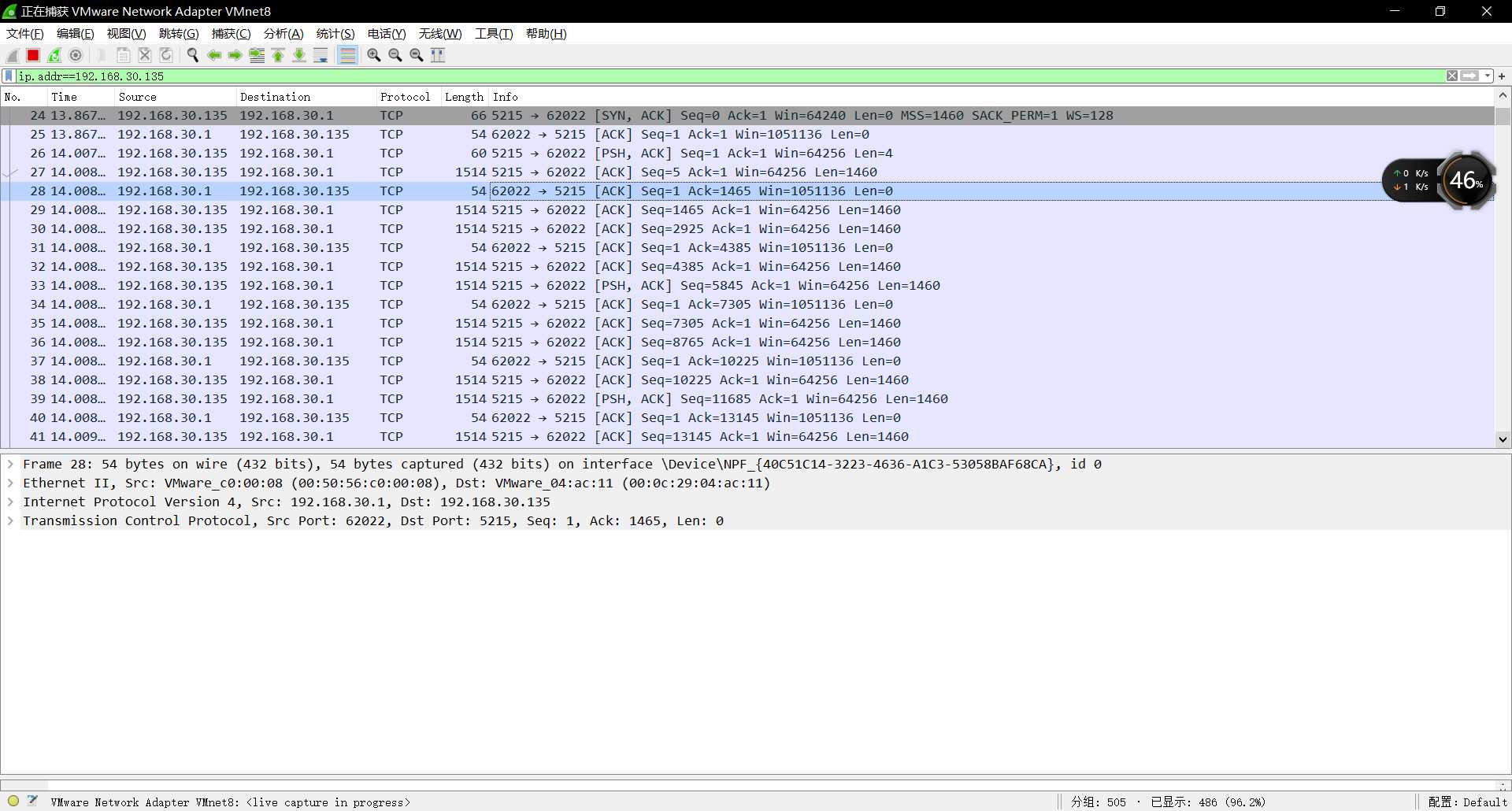Click the 配置: Default profile selector
Screen dimensions: 1512x811
point(1467,802)
